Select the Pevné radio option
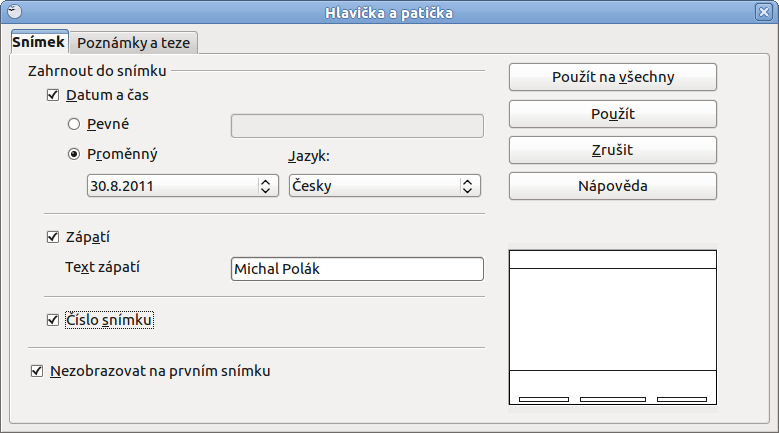This screenshot has width=779, height=433. (x=74, y=124)
